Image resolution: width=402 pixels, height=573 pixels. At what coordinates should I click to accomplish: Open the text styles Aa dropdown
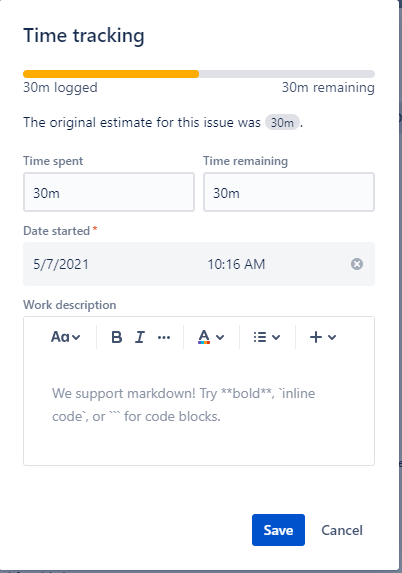click(x=65, y=337)
